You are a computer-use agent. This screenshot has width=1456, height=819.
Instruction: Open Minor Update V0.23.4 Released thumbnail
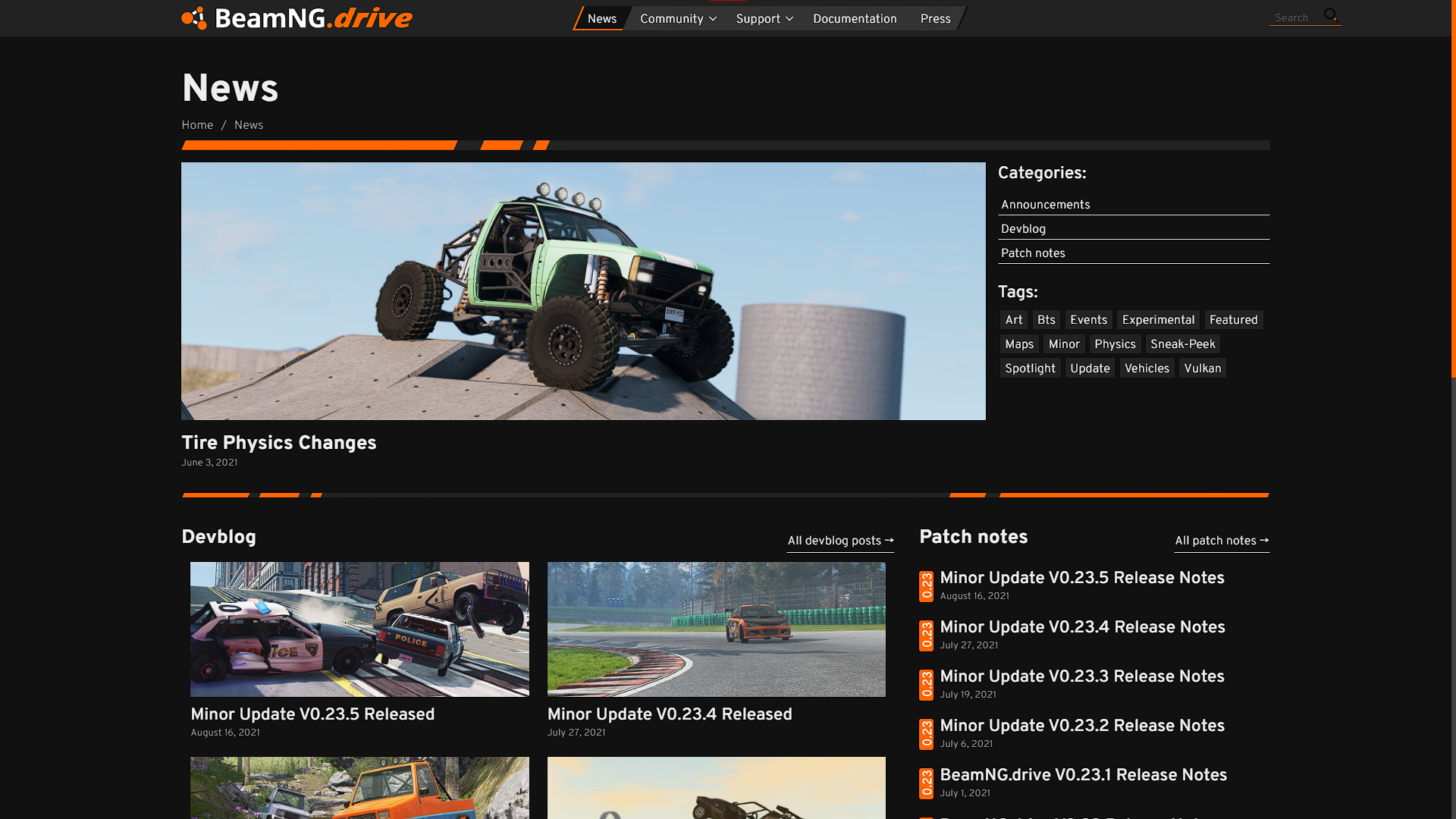click(716, 629)
